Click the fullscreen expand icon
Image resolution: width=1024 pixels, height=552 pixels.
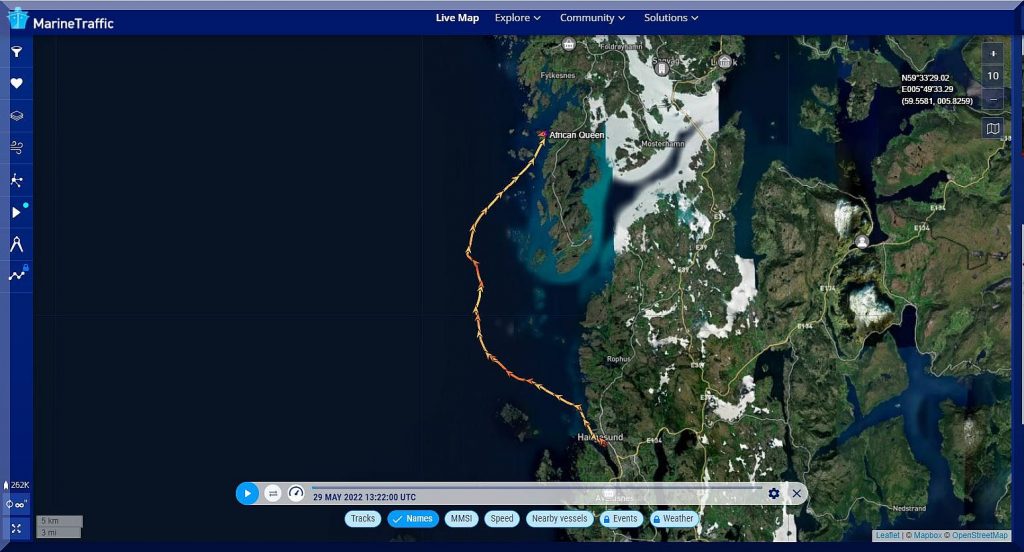click(x=16, y=528)
